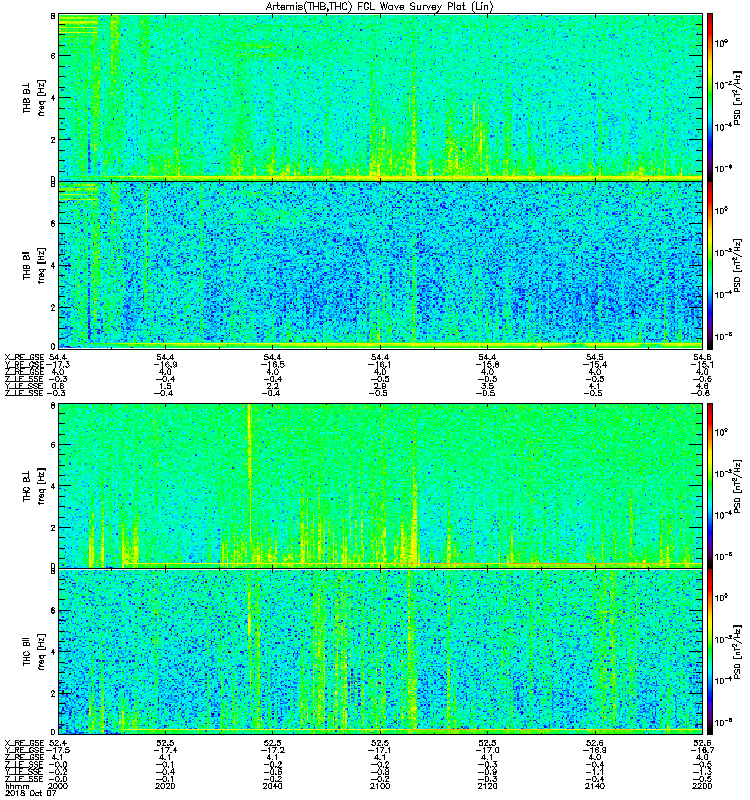Click the 'THB B∥ freq [Hz]' axis label
The height and width of the screenshot is (800, 750).
point(34,265)
